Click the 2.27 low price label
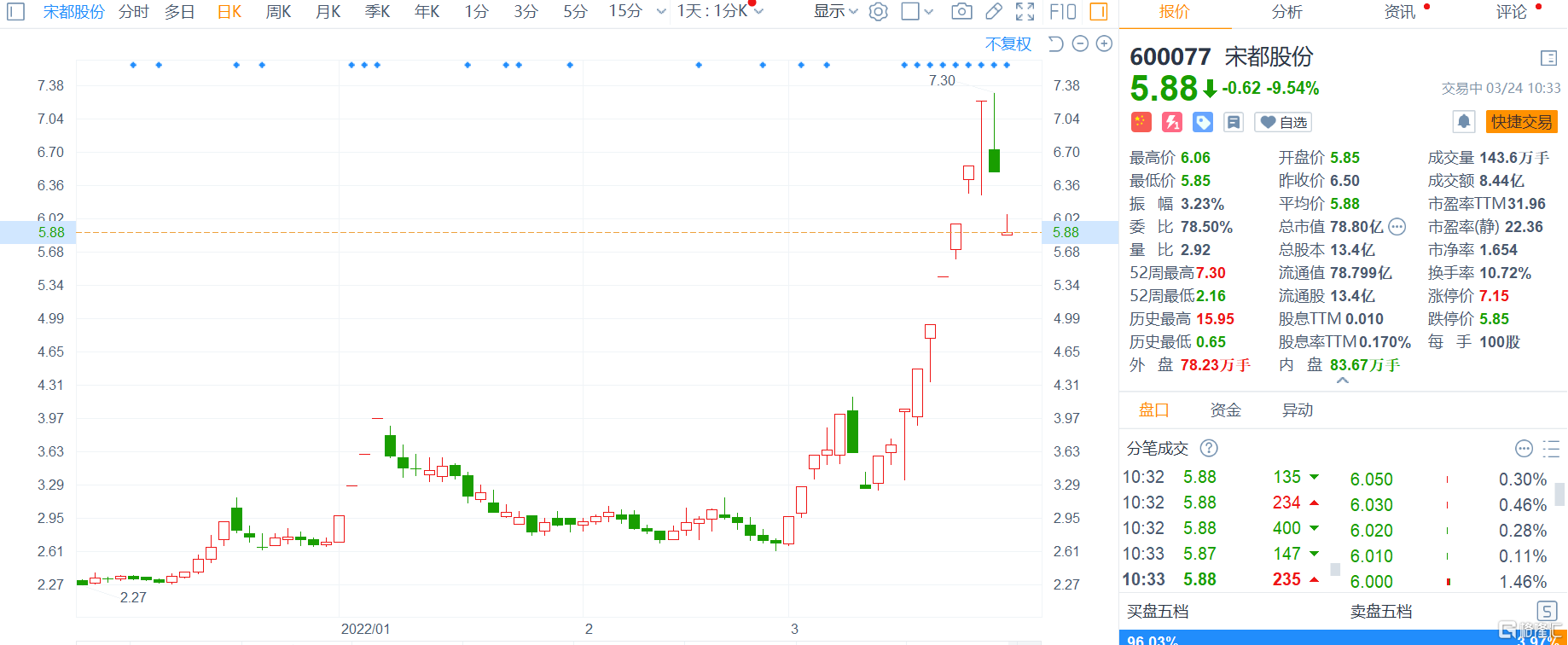The image size is (1568, 645). (x=133, y=597)
